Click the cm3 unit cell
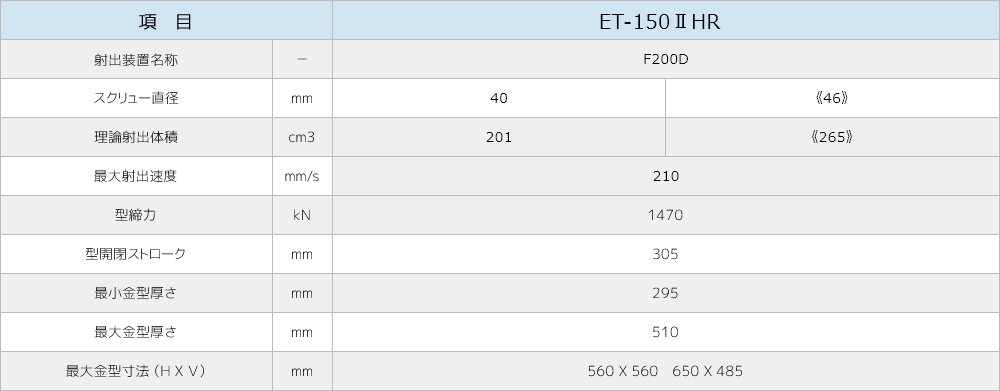Screen dimensions: 1000x391 tap(302, 137)
